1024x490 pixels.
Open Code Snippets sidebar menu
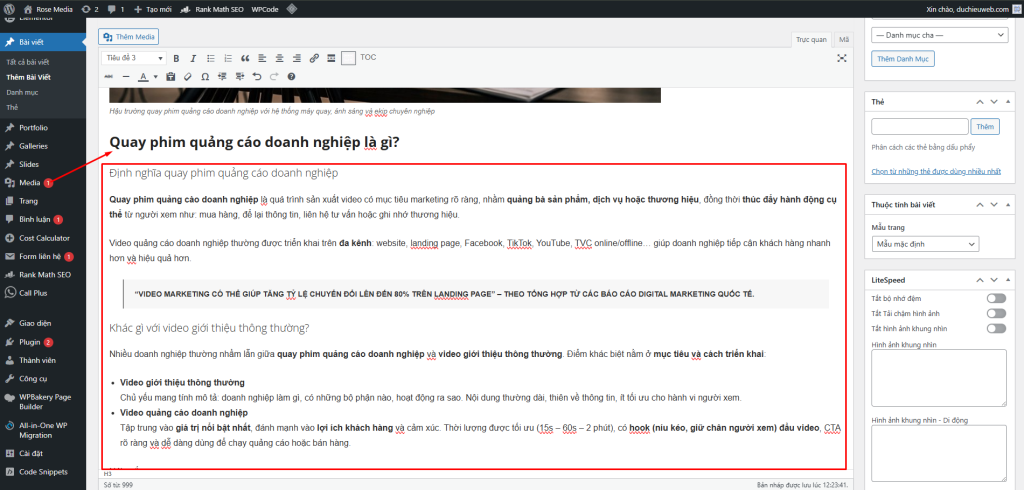[x=42, y=472]
